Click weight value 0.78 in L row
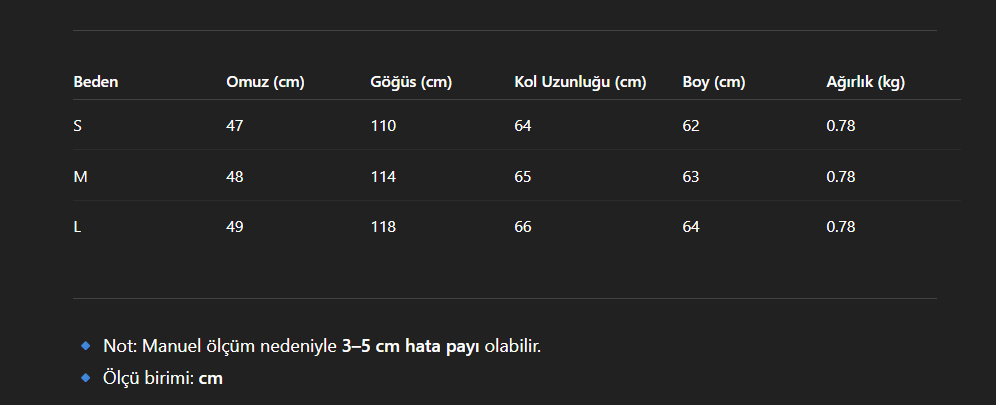 pos(841,227)
